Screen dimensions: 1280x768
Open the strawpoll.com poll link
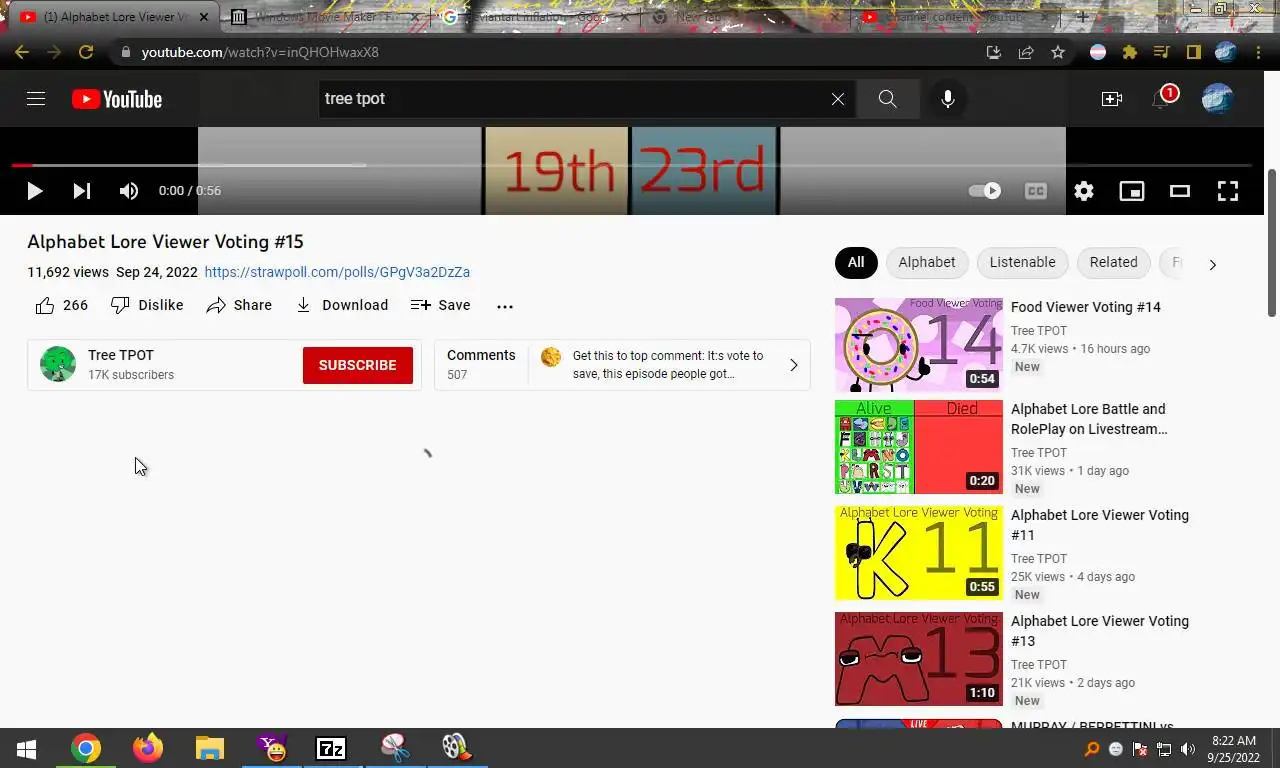(337, 272)
